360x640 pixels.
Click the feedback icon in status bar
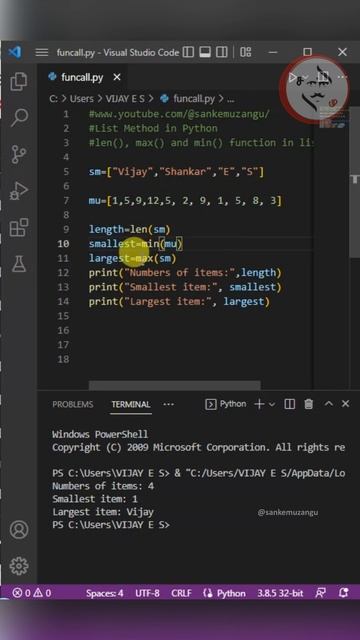tap(321, 593)
